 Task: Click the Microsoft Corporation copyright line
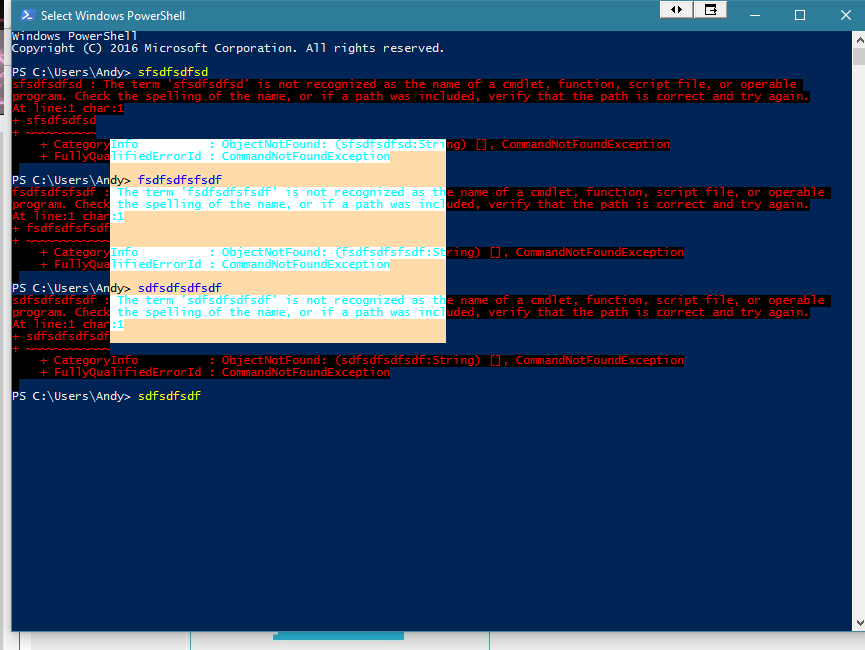pos(228,48)
